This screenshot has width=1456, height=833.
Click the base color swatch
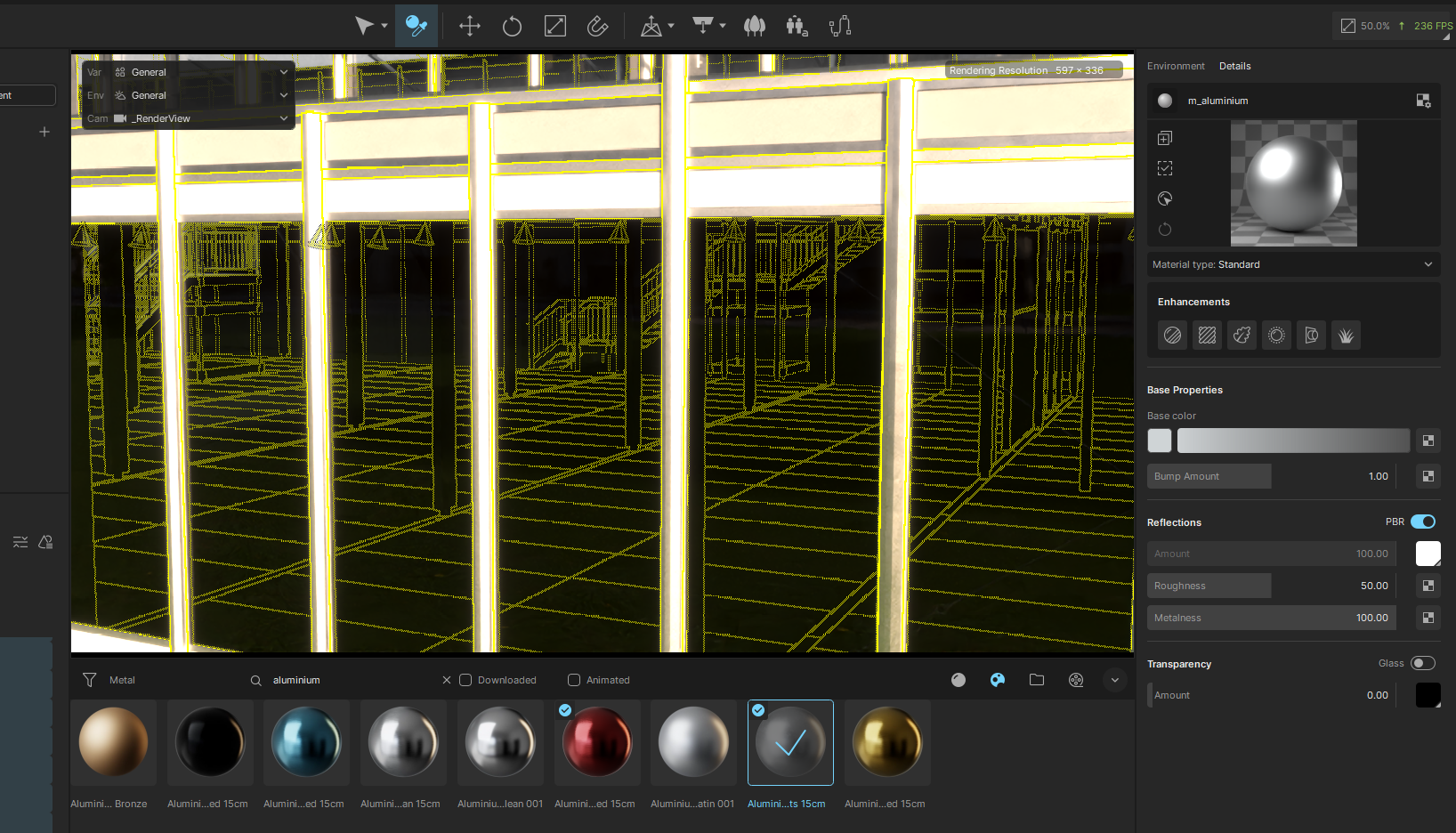[x=1160, y=441]
